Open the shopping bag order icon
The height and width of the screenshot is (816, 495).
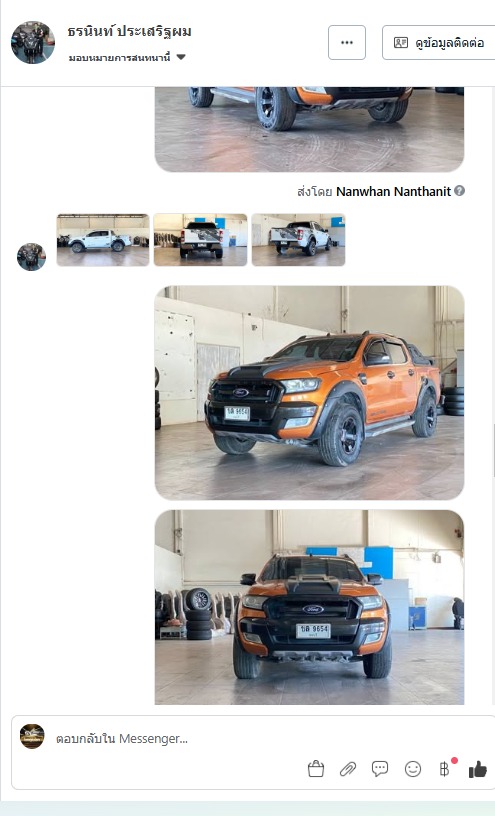point(315,769)
